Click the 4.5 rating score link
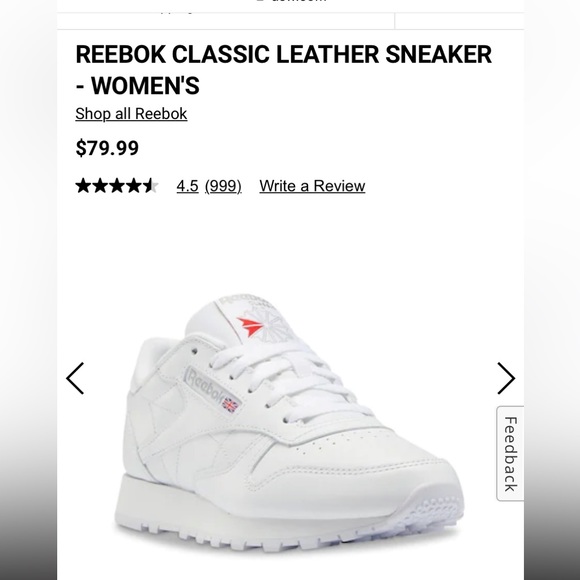 coord(188,186)
